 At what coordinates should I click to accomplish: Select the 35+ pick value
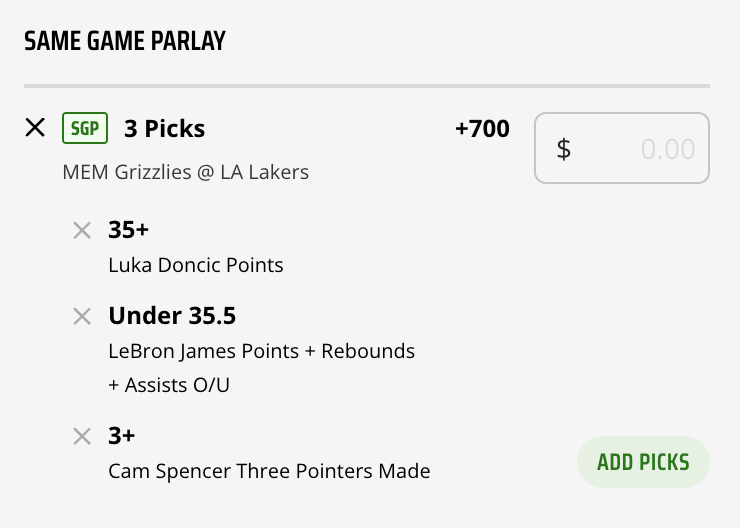[x=128, y=230]
